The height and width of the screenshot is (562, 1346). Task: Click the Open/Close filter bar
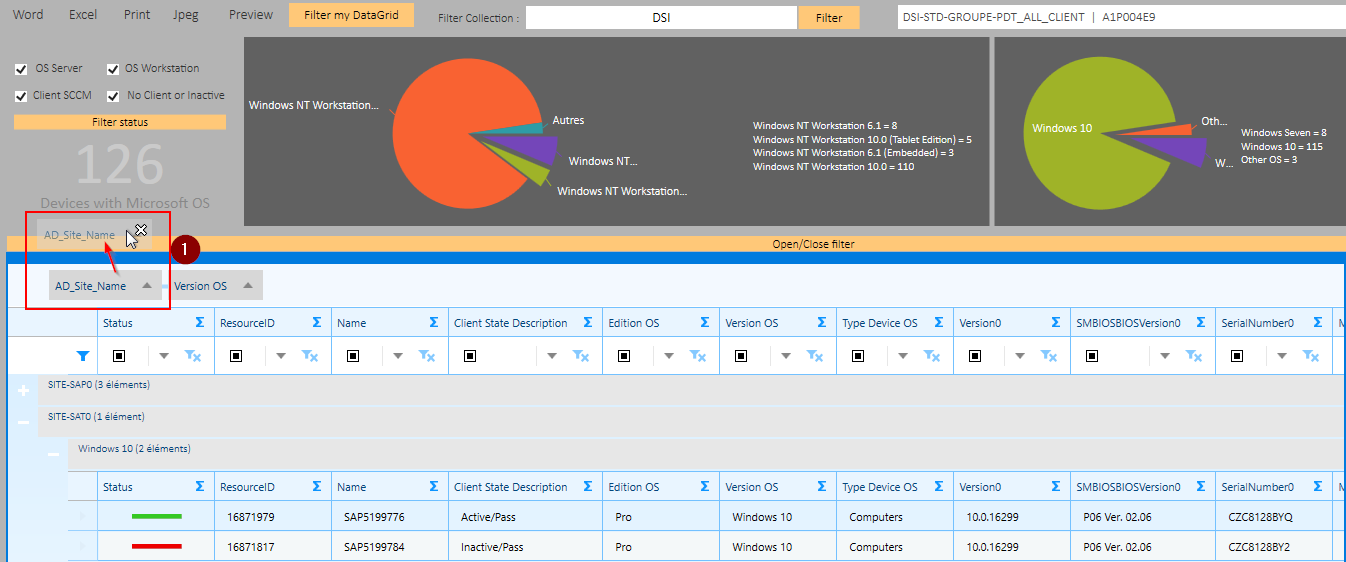(x=673, y=244)
